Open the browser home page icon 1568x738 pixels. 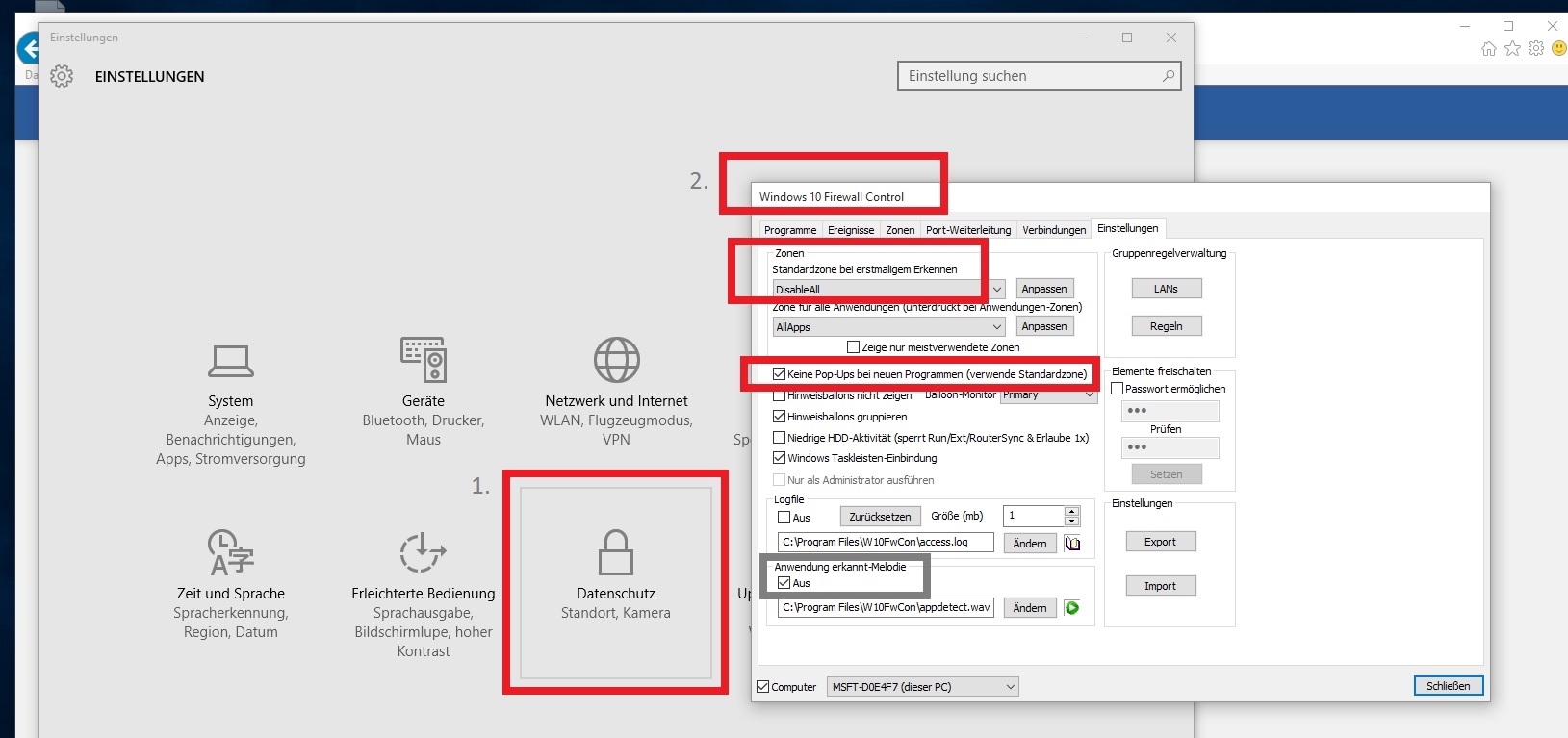pos(1489,48)
